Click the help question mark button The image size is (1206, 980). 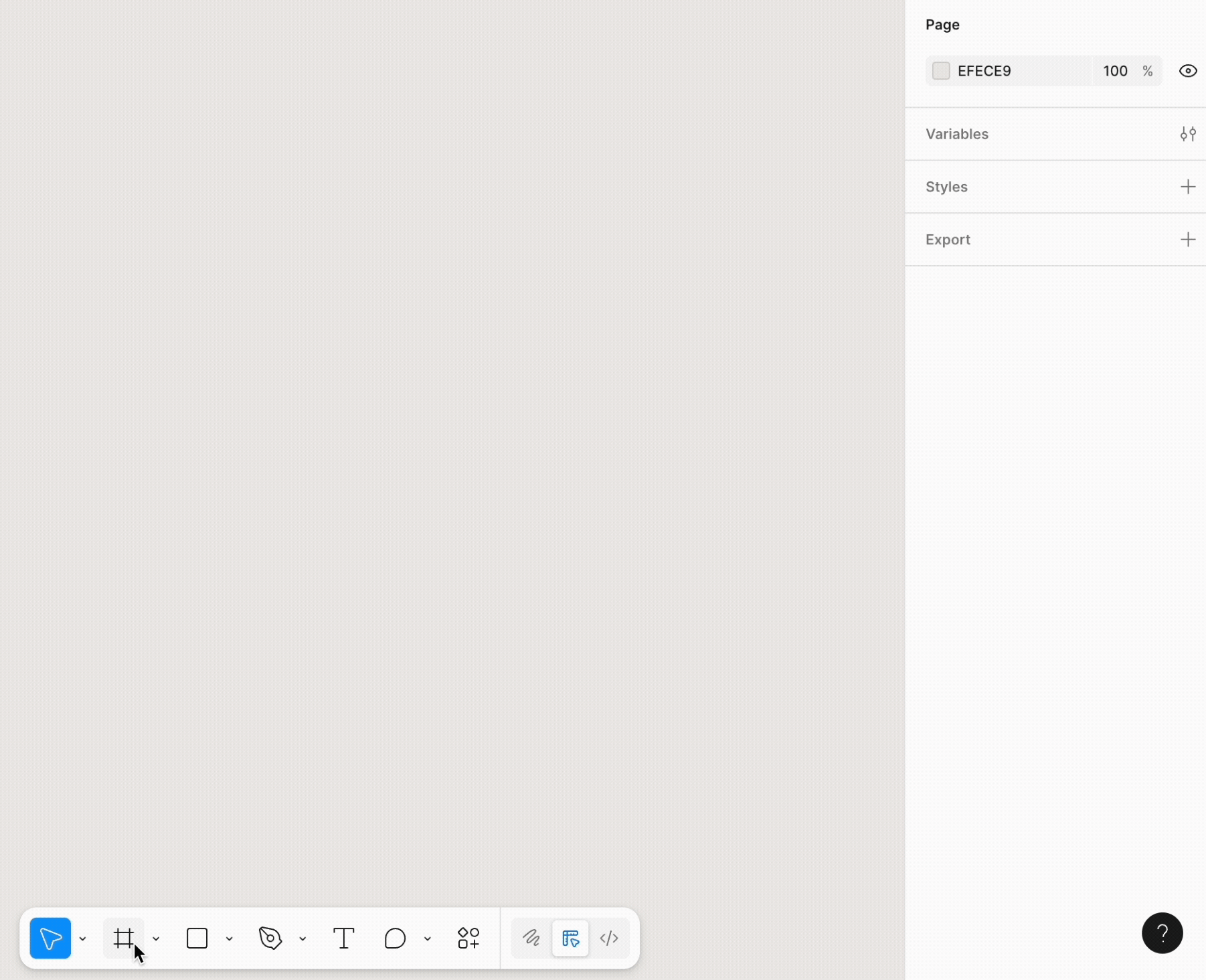(x=1162, y=933)
